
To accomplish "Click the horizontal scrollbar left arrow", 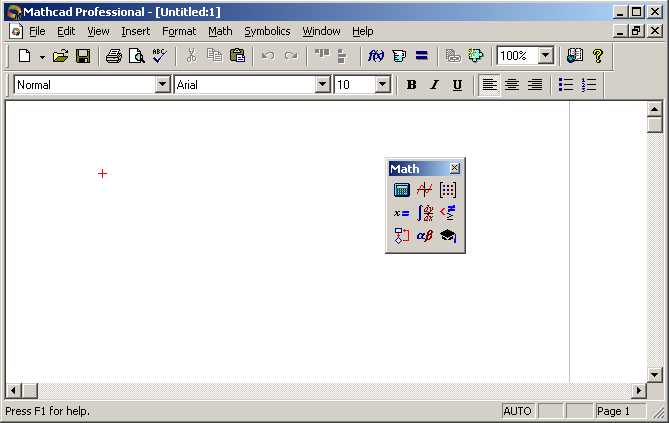I will click(x=13, y=390).
